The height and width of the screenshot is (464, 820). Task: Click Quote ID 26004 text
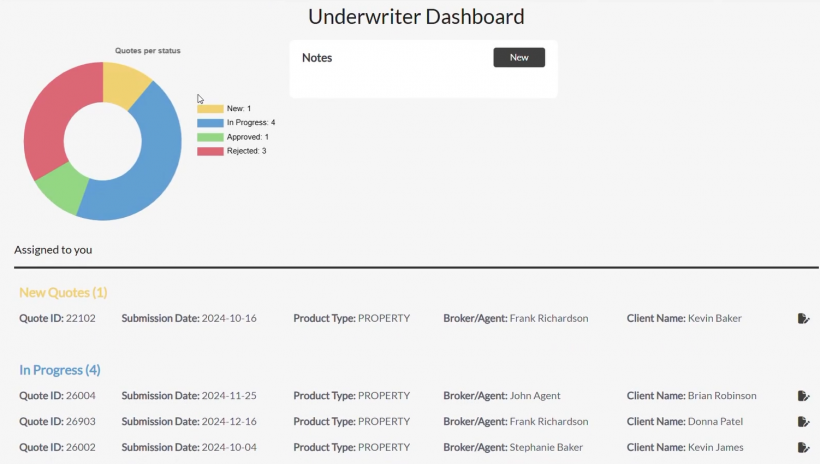(x=58, y=395)
